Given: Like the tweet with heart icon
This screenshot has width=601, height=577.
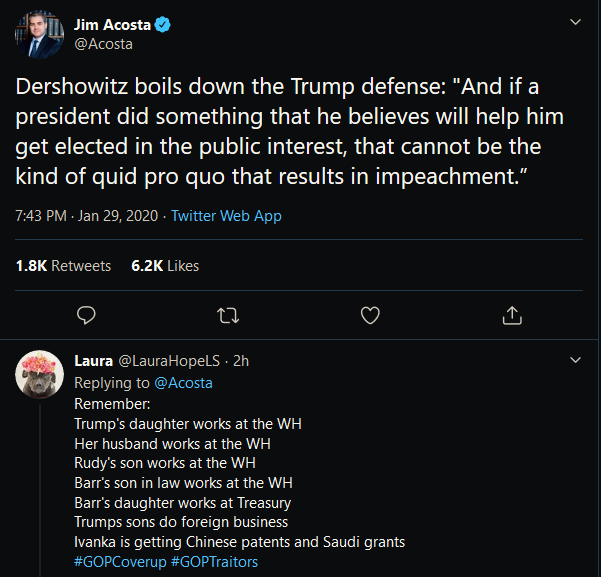Looking at the screenshot, I should (x=370, y=315).
